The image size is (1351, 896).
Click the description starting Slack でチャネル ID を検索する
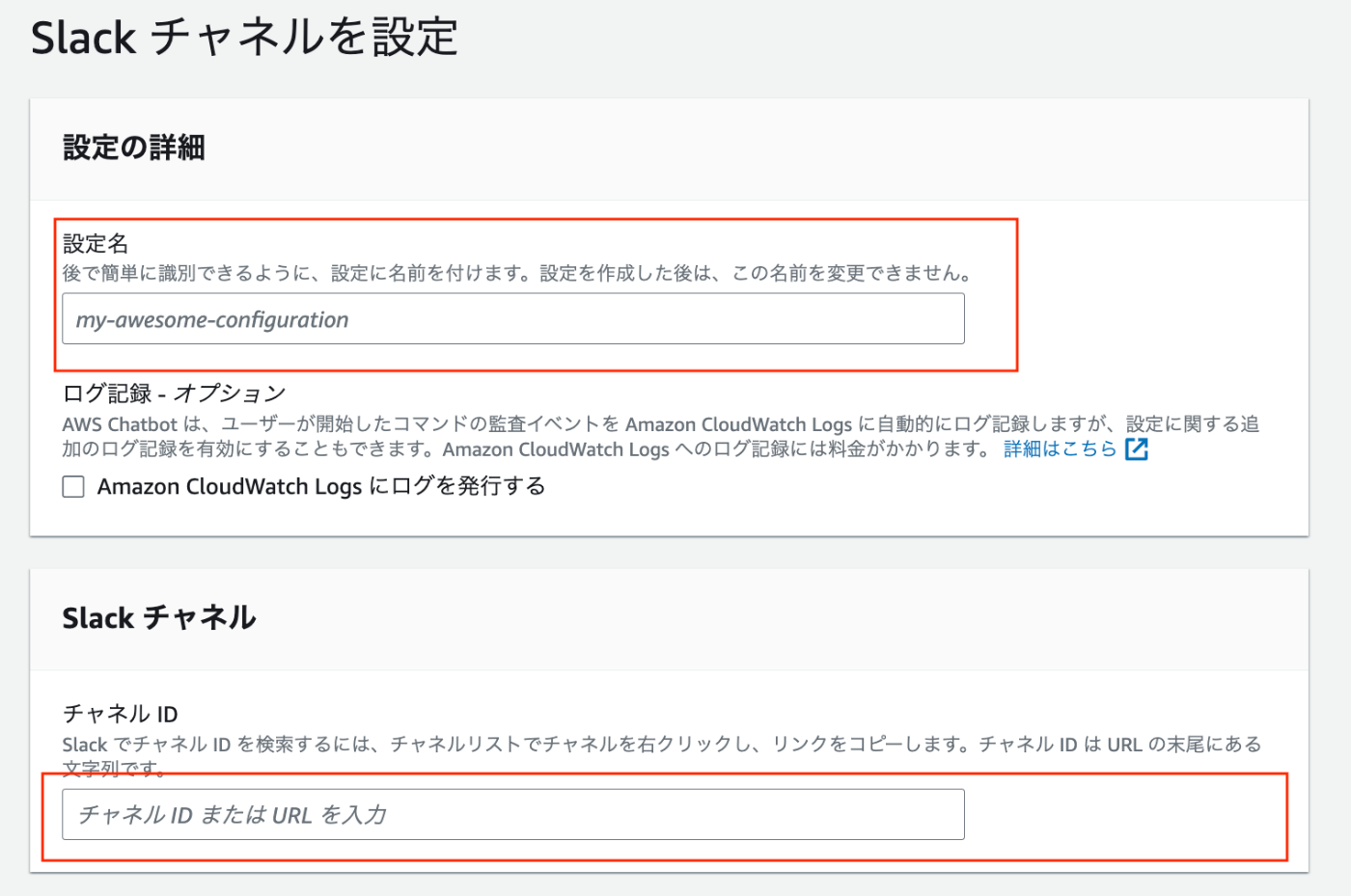(662, 756)
